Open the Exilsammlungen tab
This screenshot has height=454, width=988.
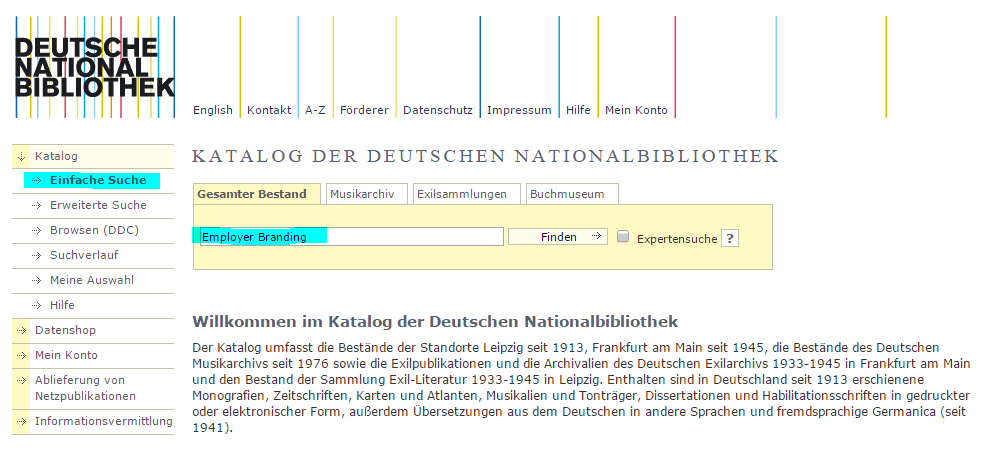466,194
